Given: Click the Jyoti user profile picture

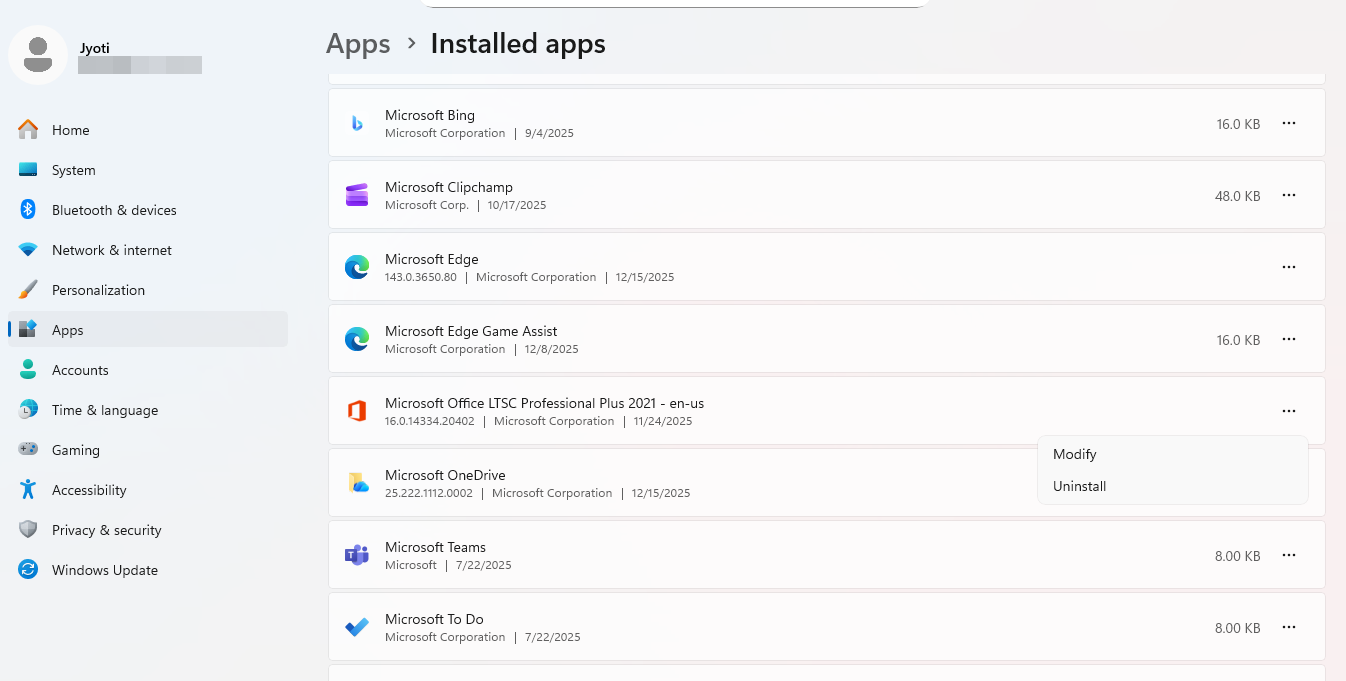Looking at the screenshot, I should 38,55.
